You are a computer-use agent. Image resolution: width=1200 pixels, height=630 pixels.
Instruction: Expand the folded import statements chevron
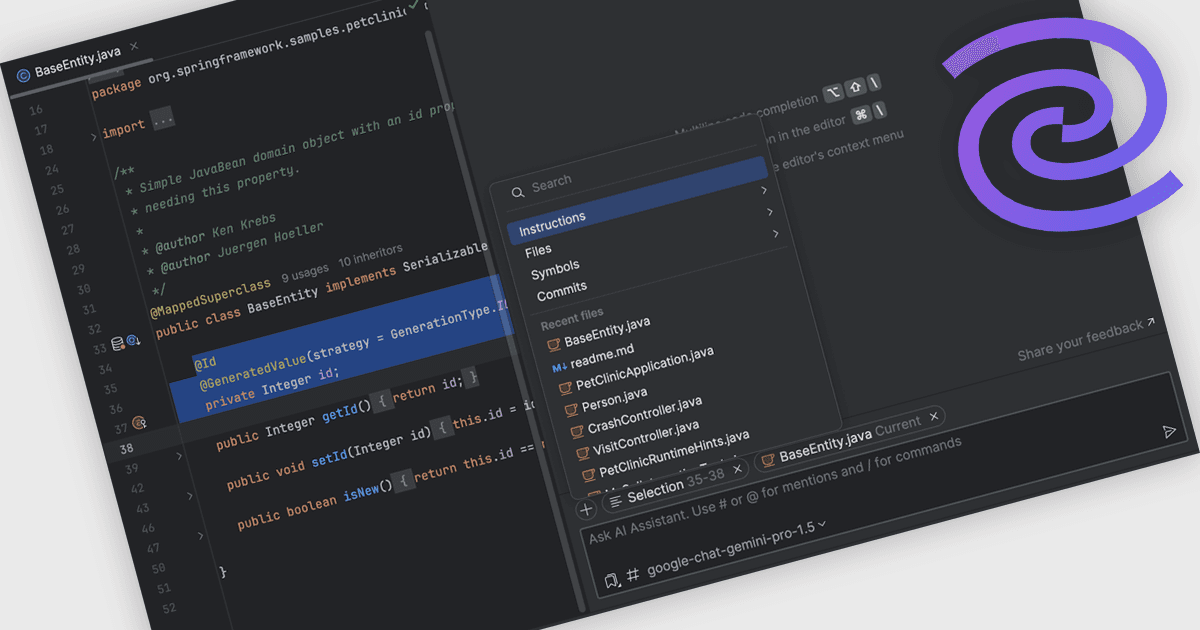point(94,137)
